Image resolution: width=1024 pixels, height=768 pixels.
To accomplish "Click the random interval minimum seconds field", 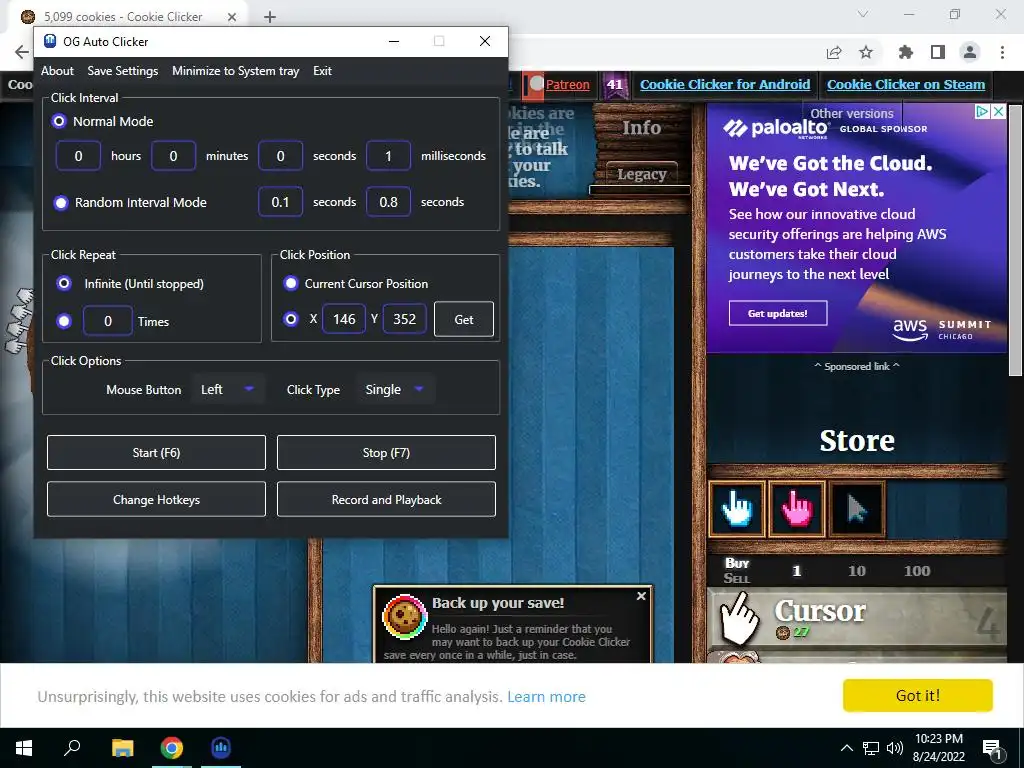I will pyautogui.click(x=281, y=202).
